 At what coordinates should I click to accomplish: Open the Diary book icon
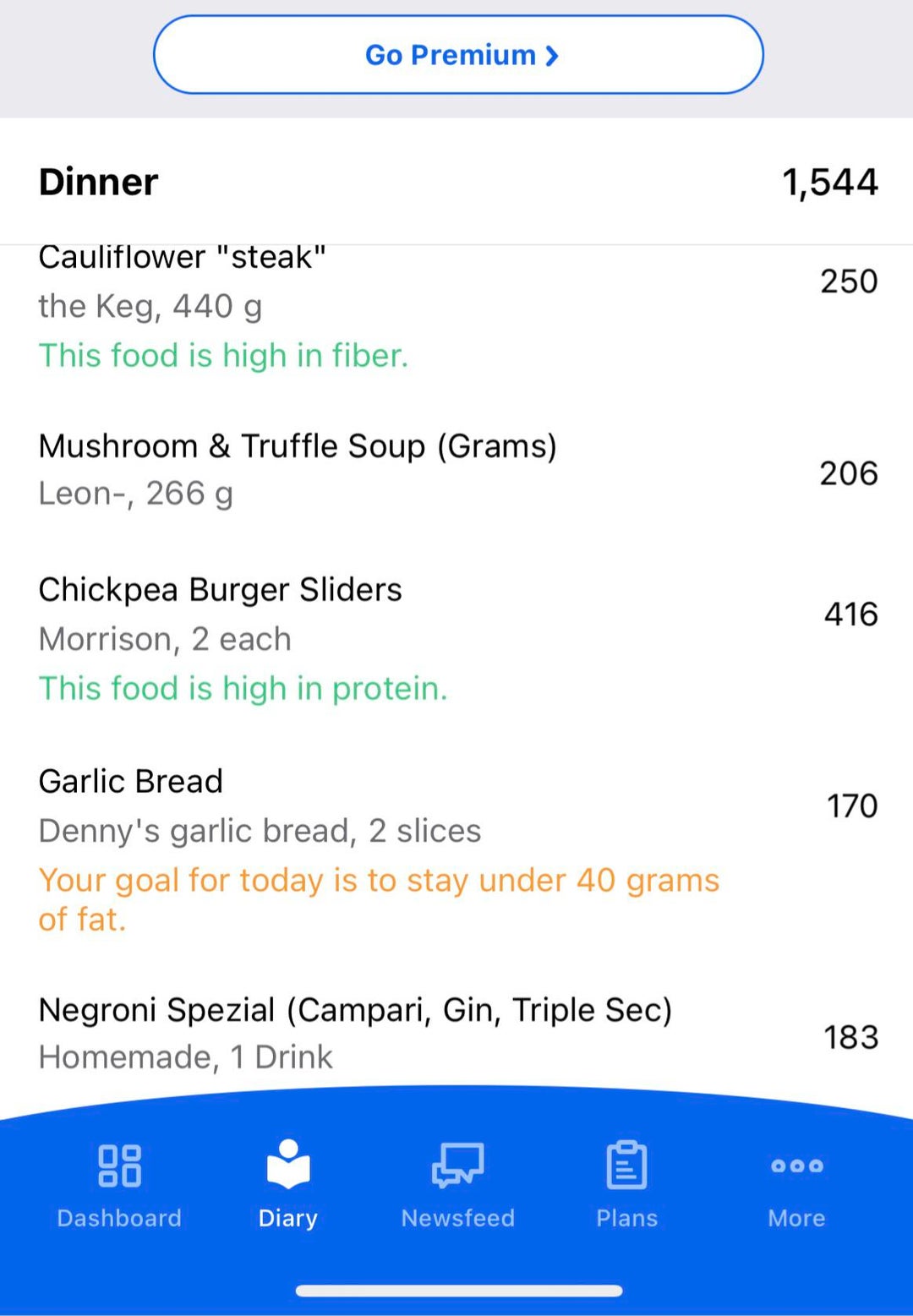[x=288, y=1164]
